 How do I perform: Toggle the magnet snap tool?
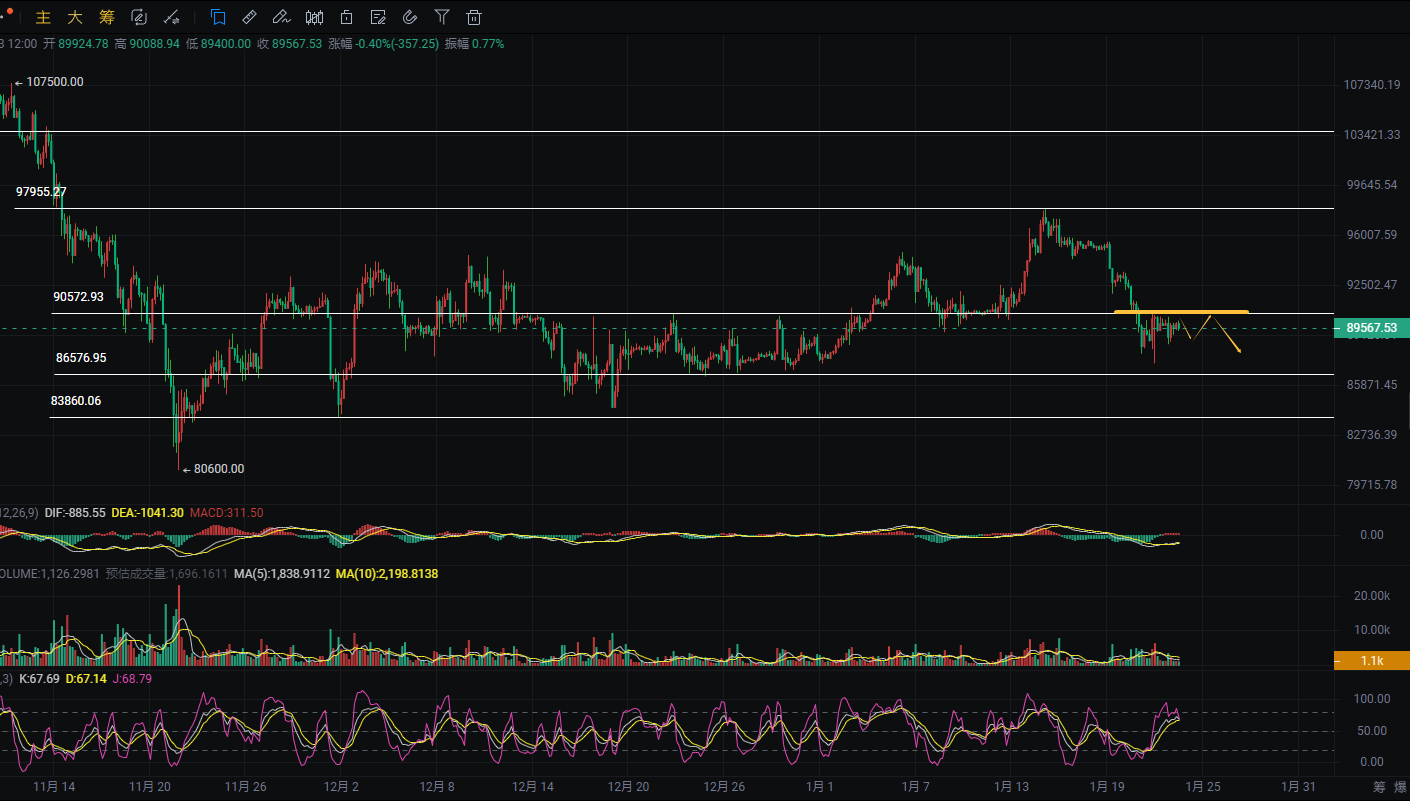[410, 17]
